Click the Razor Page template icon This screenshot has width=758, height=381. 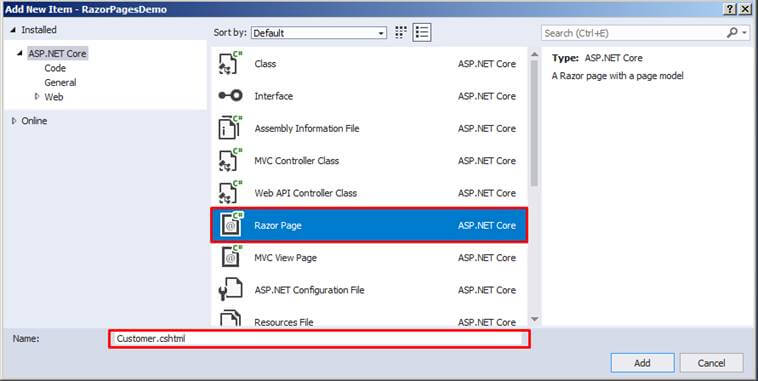(231, 225)
